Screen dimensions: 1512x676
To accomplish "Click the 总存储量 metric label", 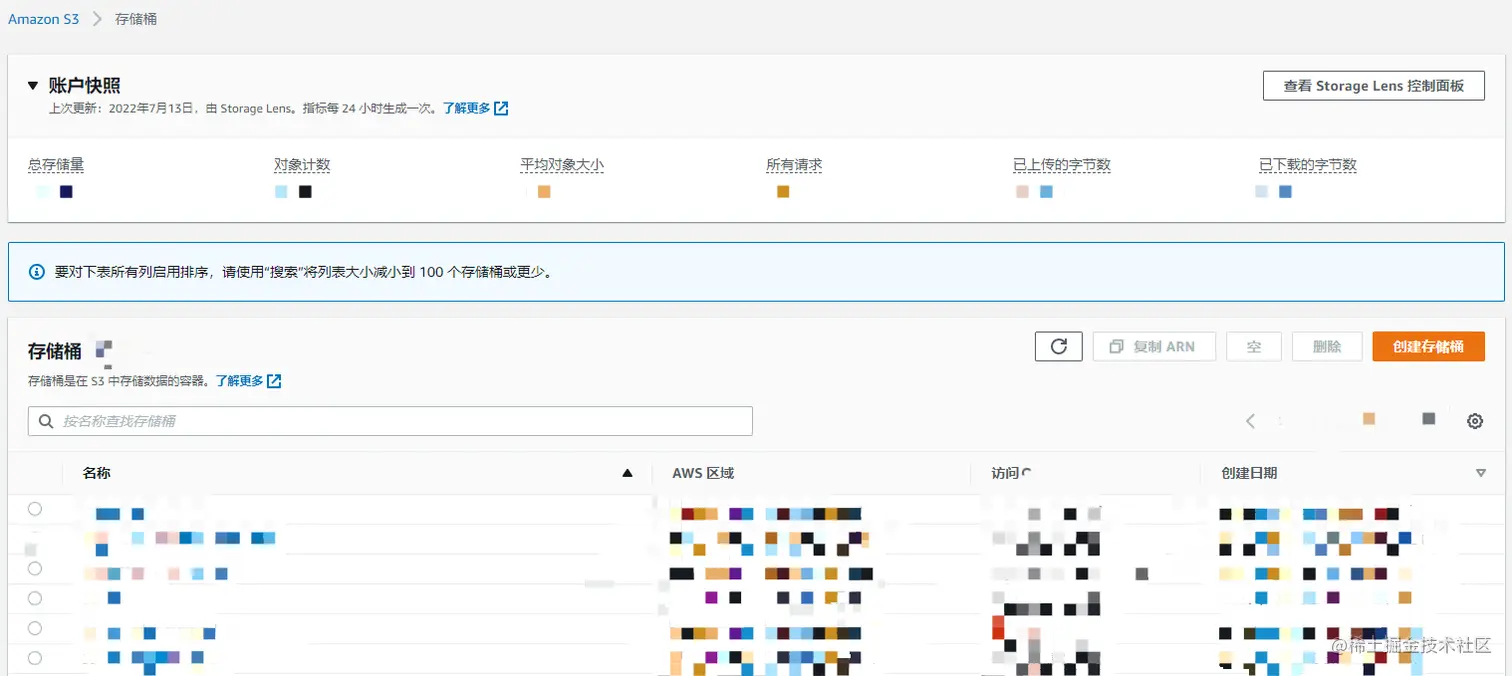I will click(x=56, y=165).
